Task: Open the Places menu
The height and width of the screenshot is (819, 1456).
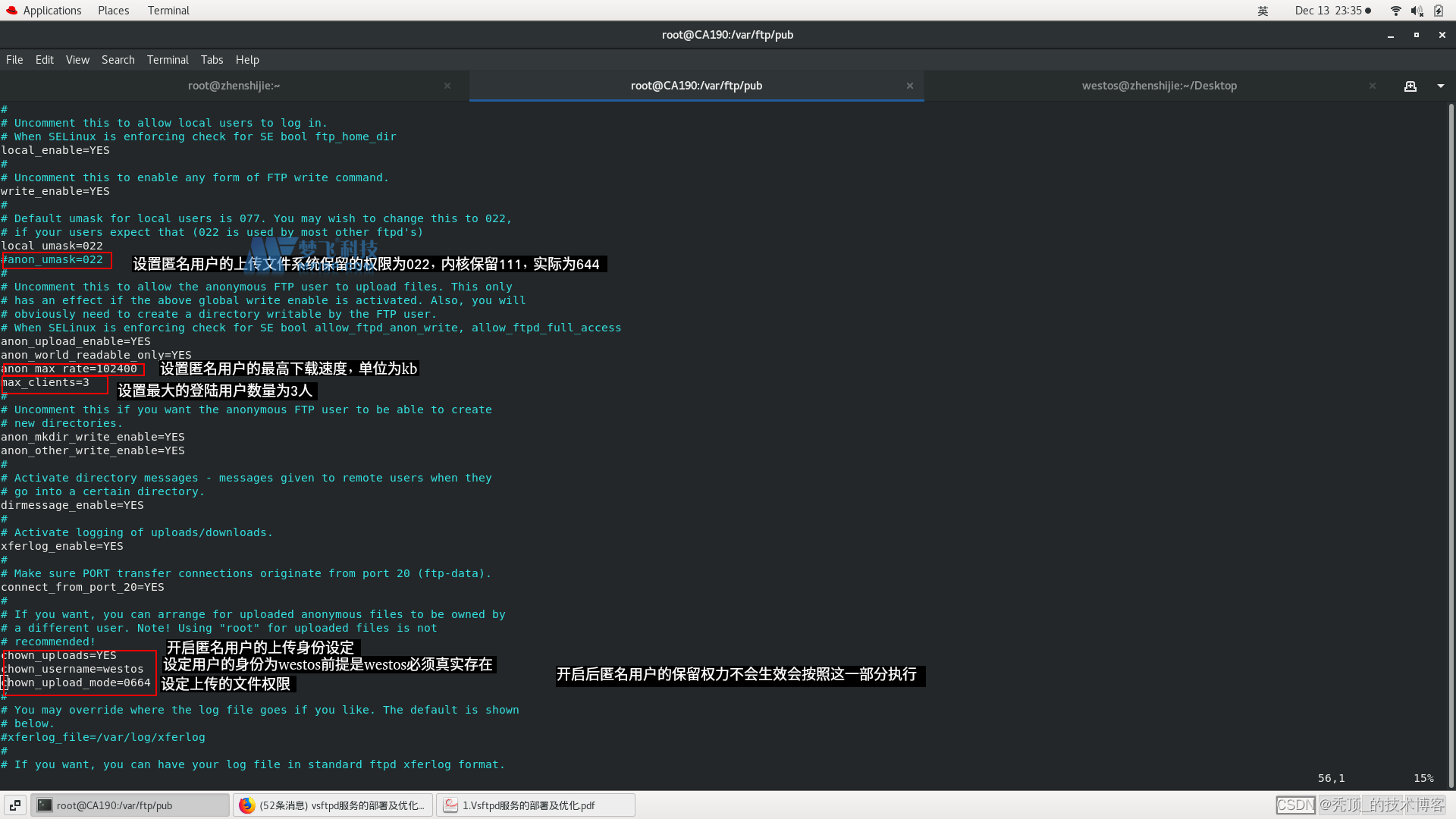Action: click(113, 11)
